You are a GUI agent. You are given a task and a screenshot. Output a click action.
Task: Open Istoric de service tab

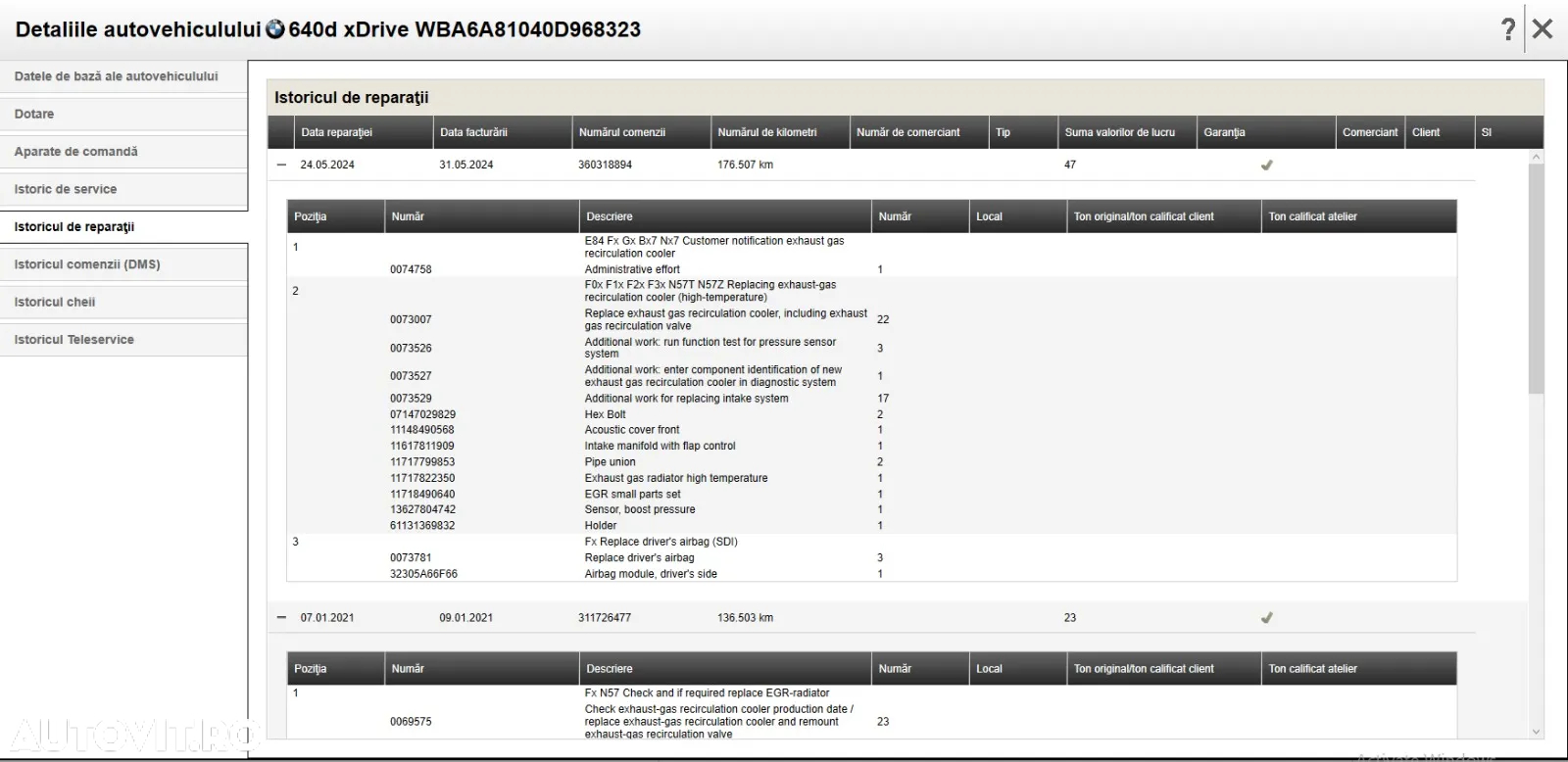123,189
